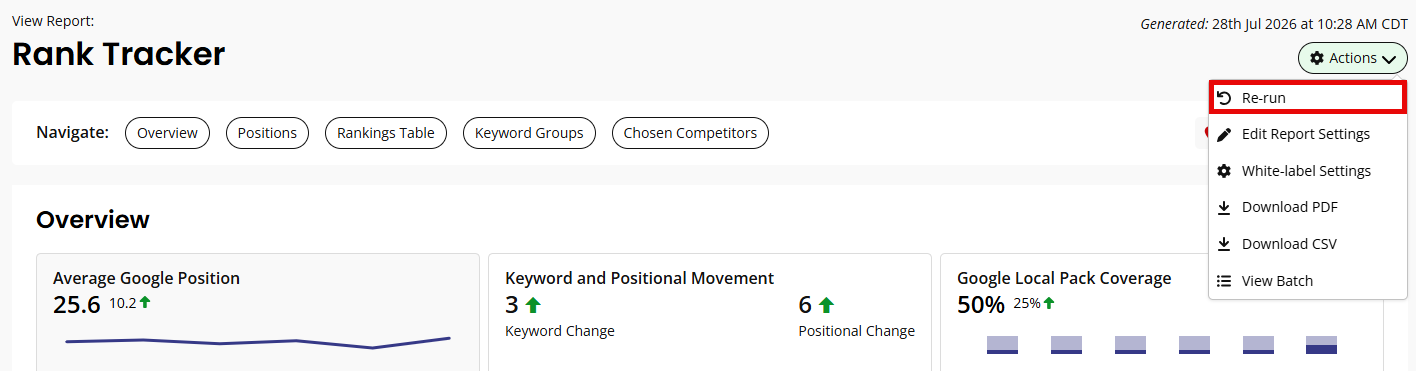Navigate to the Positions section
This screenshot has width=1416, height=371.
click(x=267, y=133)
